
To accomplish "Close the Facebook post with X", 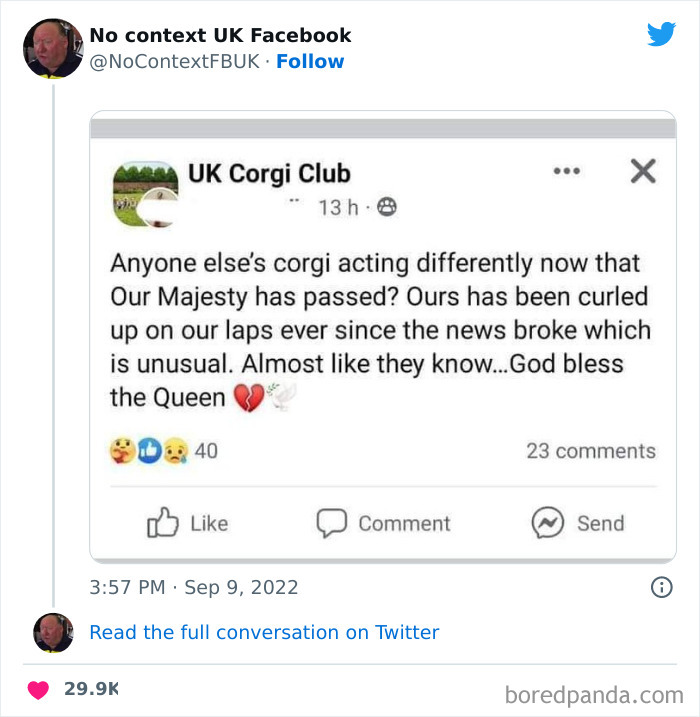I will tap(643, 172).
